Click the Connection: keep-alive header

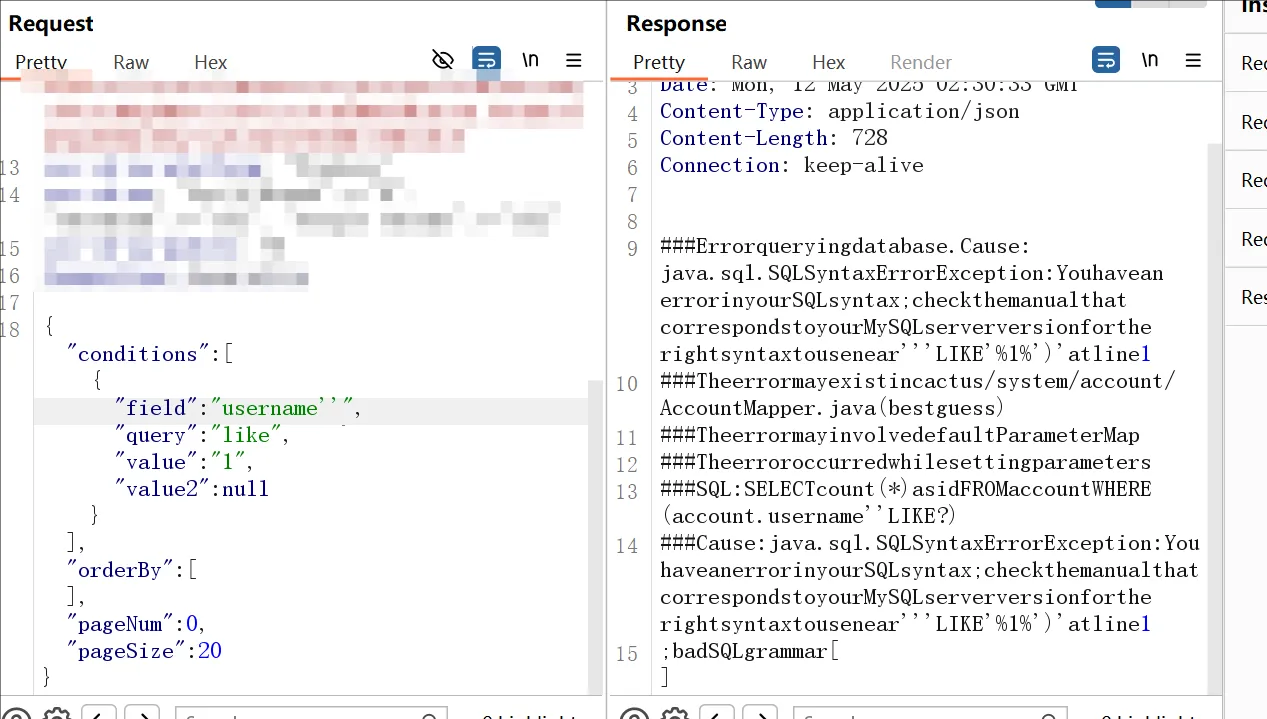792,165
